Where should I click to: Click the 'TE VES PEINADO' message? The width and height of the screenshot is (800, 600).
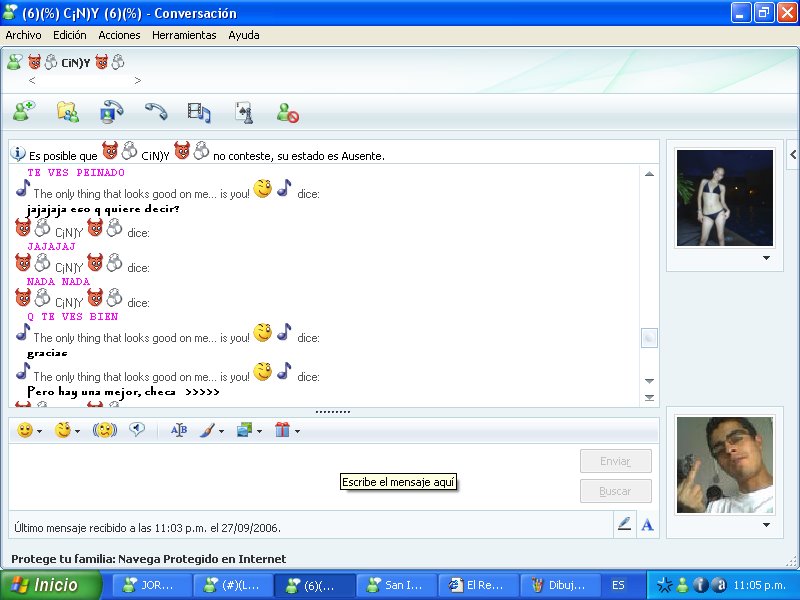coord(76,172)
